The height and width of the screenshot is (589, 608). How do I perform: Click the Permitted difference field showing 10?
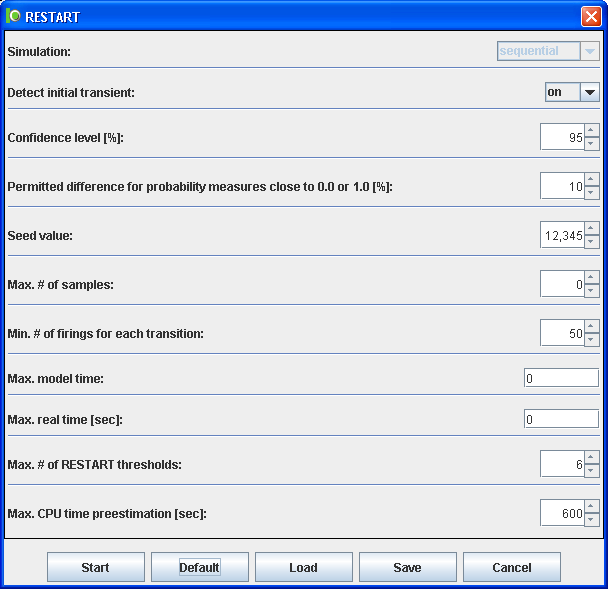562,186
